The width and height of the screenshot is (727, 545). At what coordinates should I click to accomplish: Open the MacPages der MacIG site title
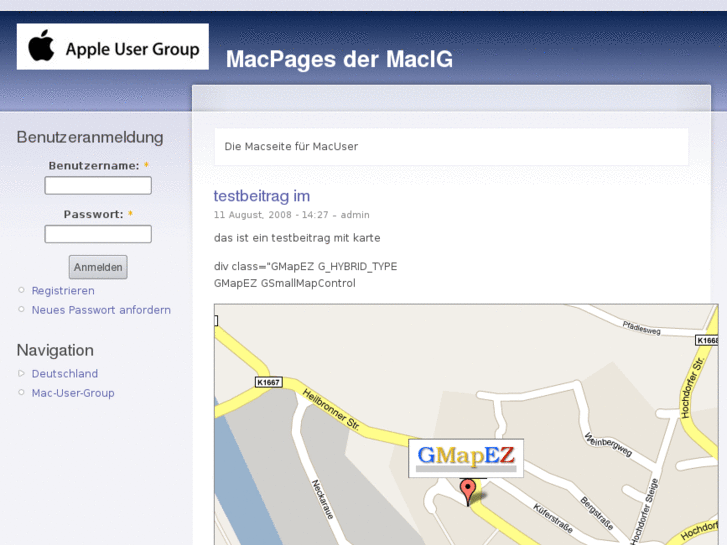point(339,59)
